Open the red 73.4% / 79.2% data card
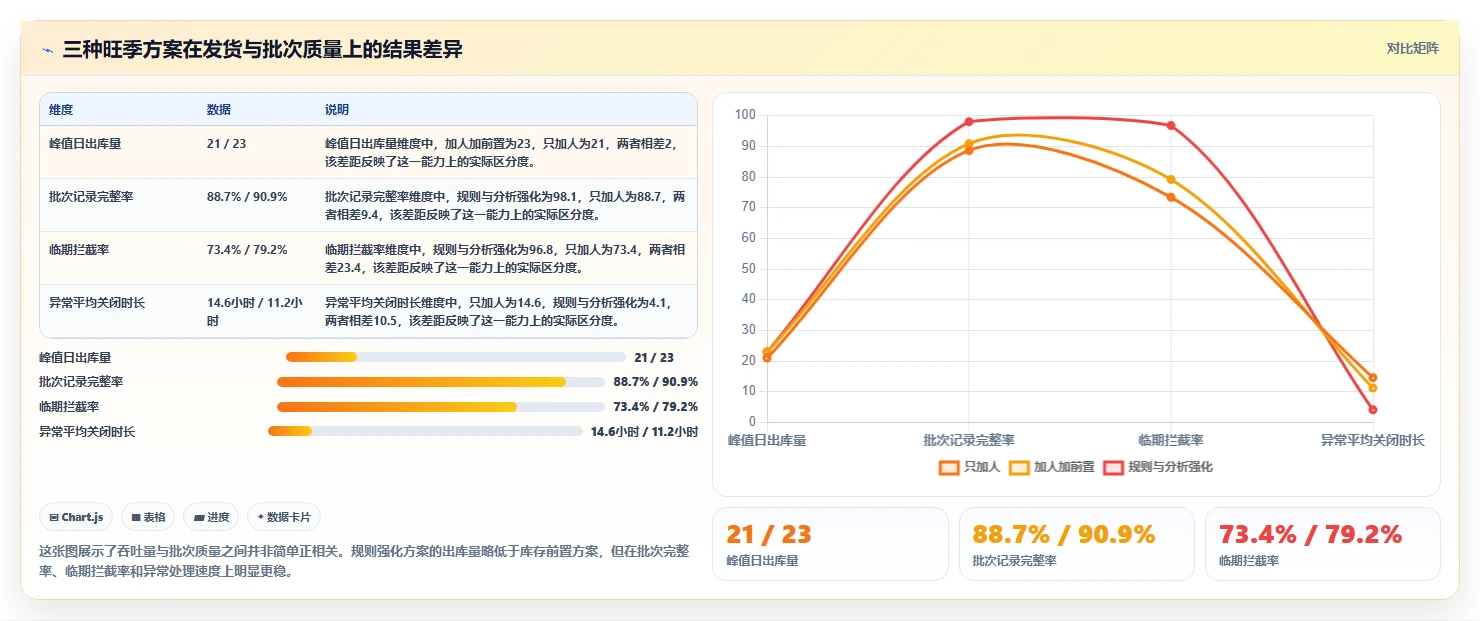Screen dimensions: 1480x621 1322,544
